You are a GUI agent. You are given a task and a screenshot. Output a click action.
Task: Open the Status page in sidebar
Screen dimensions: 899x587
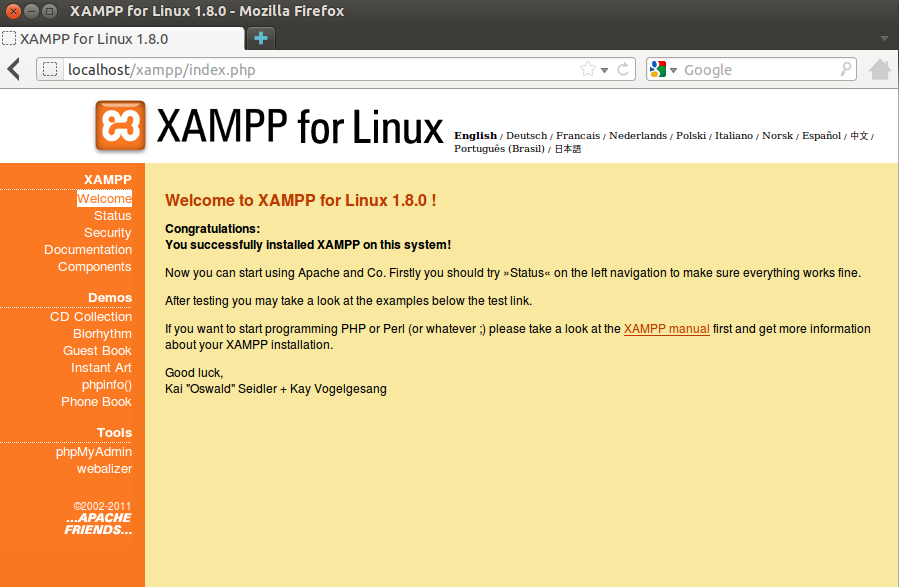(113, 216)
